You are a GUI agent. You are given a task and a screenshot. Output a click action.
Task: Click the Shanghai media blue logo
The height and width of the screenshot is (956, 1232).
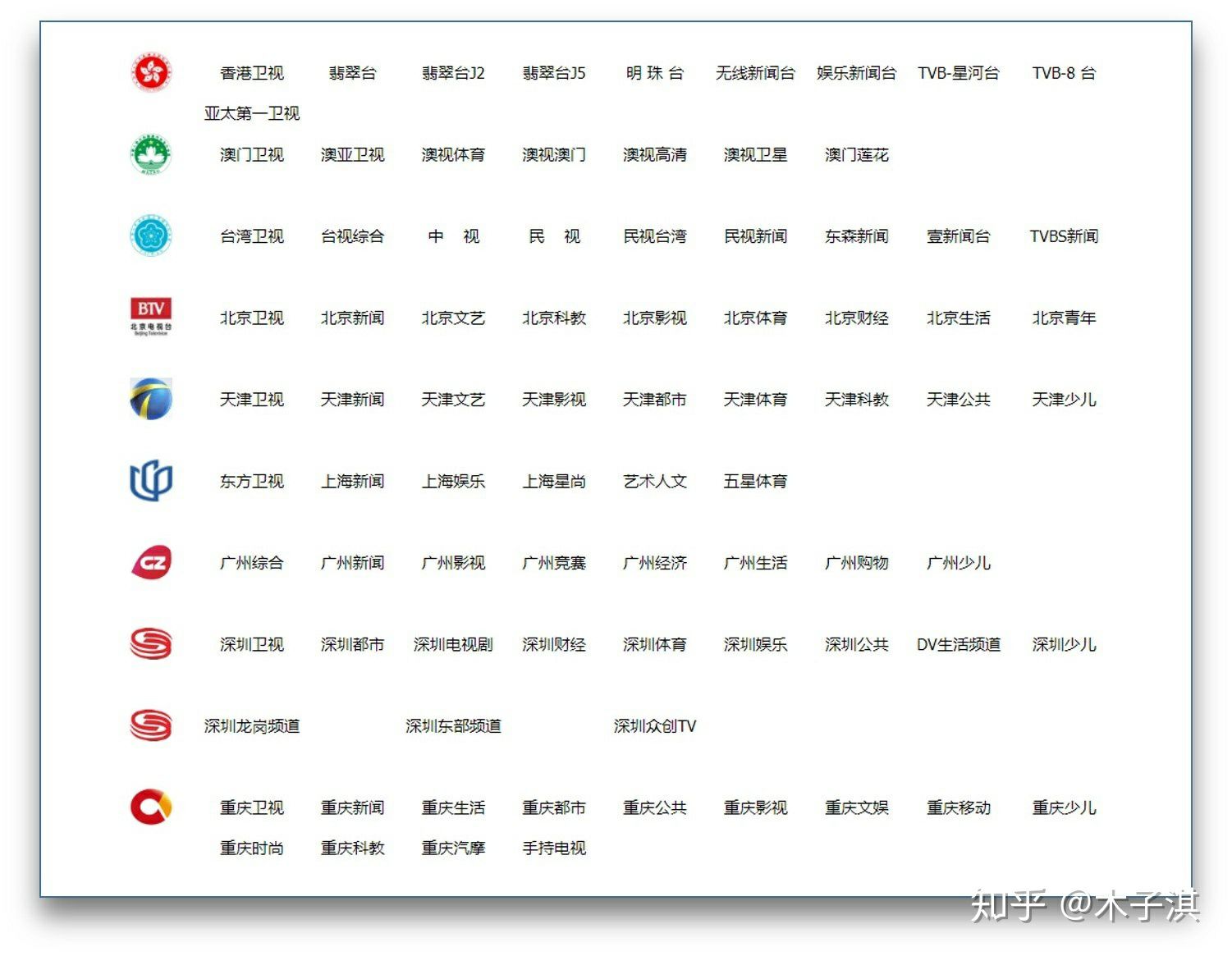151,481
